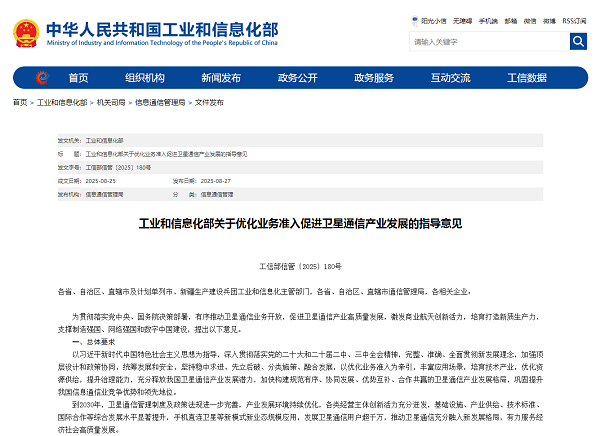Click the '一、总体要求' section heading
Viewport: 600px width, 436px height.
click(94, 342)
